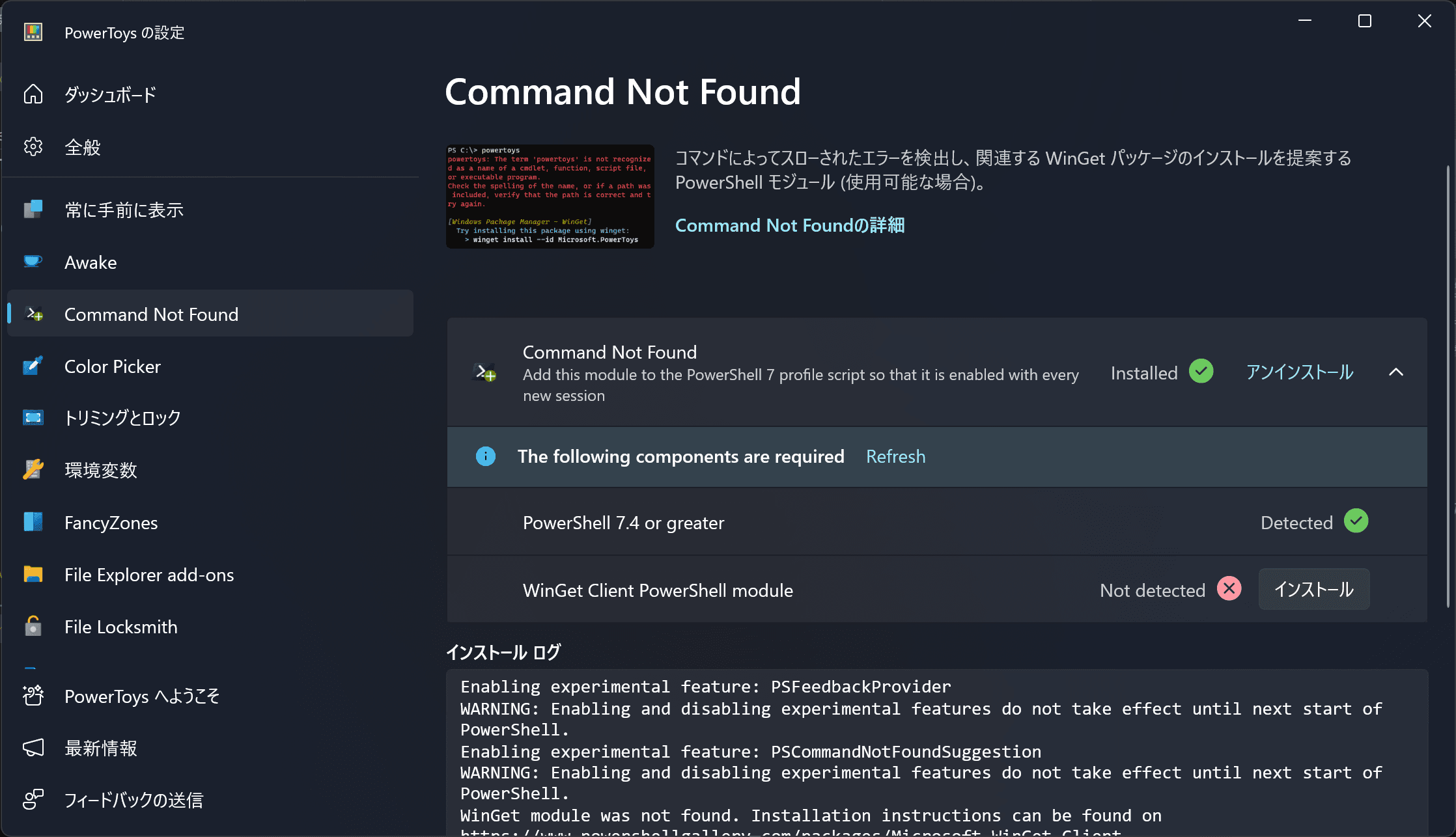This screenshot has width=1456, height=837.
Task: Click the Color Picker eyedropper icon
Action: pyautogui.click(x=33, y=366)
